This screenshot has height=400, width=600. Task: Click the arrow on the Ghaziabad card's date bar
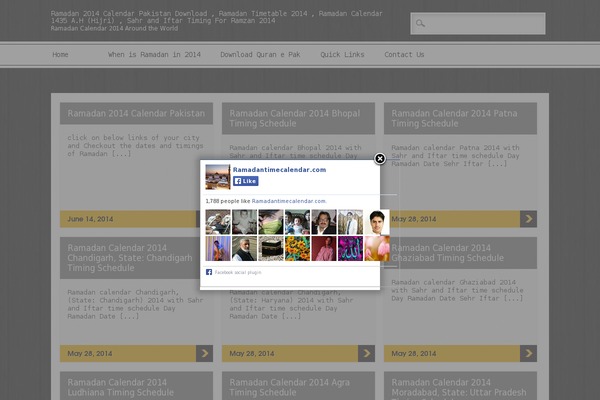[x=528, y=353]
